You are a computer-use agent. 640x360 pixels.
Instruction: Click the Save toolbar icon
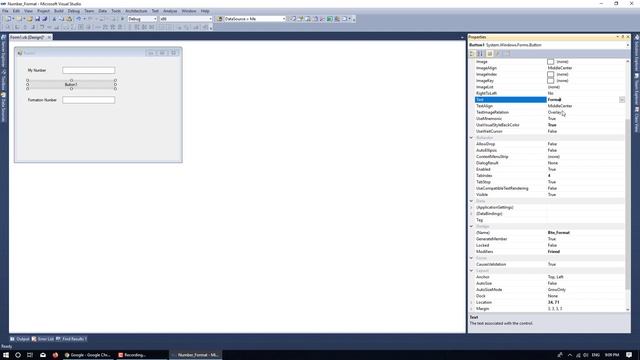click(x=37, y=19)
